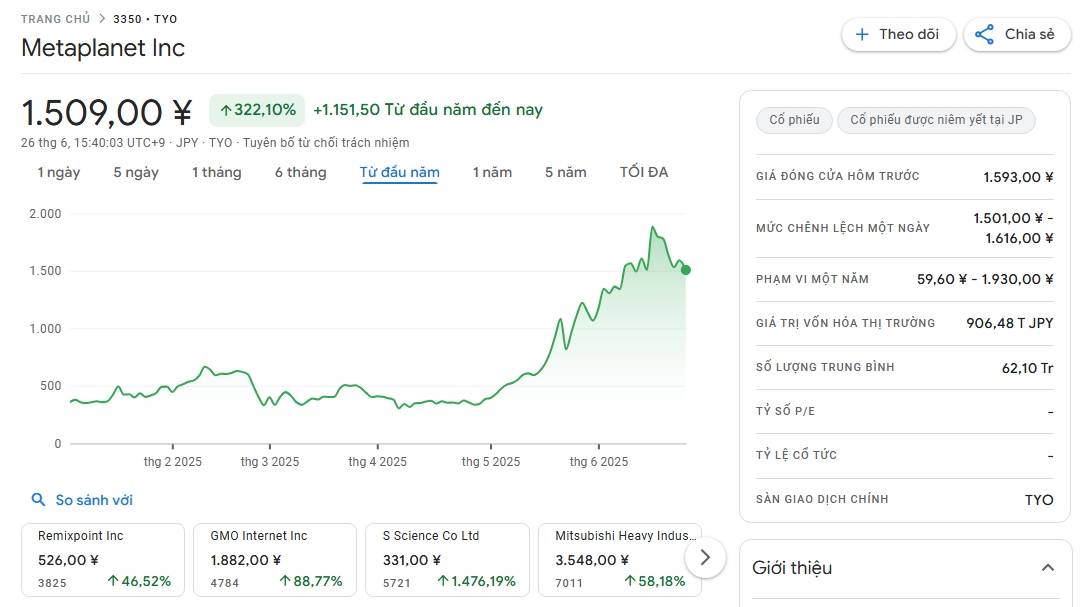Click the breadcrumb chevron after TRANG CHỦ
Image resolution: width=1084 pixels, height=607 pixels.
[x=102, y=19]
